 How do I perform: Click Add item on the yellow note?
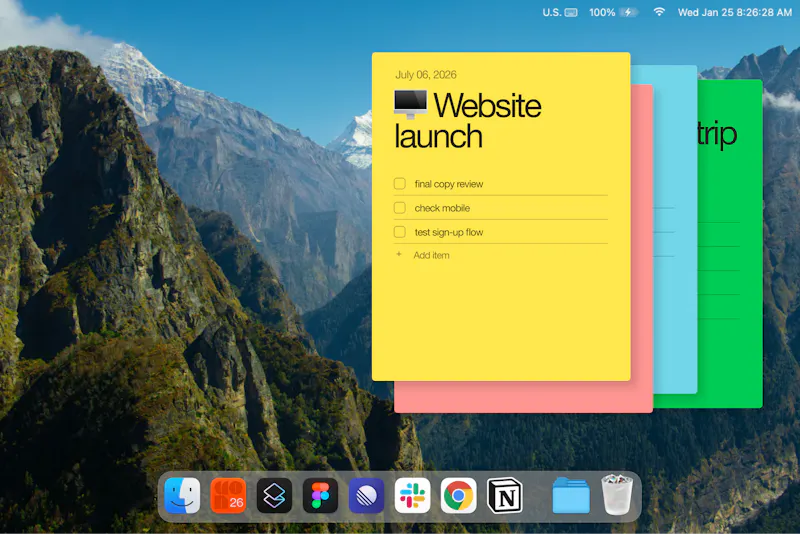431,255
